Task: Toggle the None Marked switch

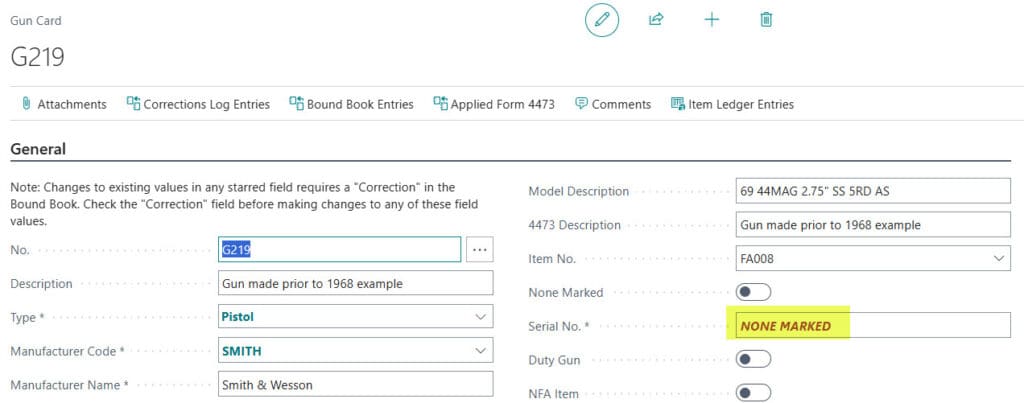Action: point(755,292)
